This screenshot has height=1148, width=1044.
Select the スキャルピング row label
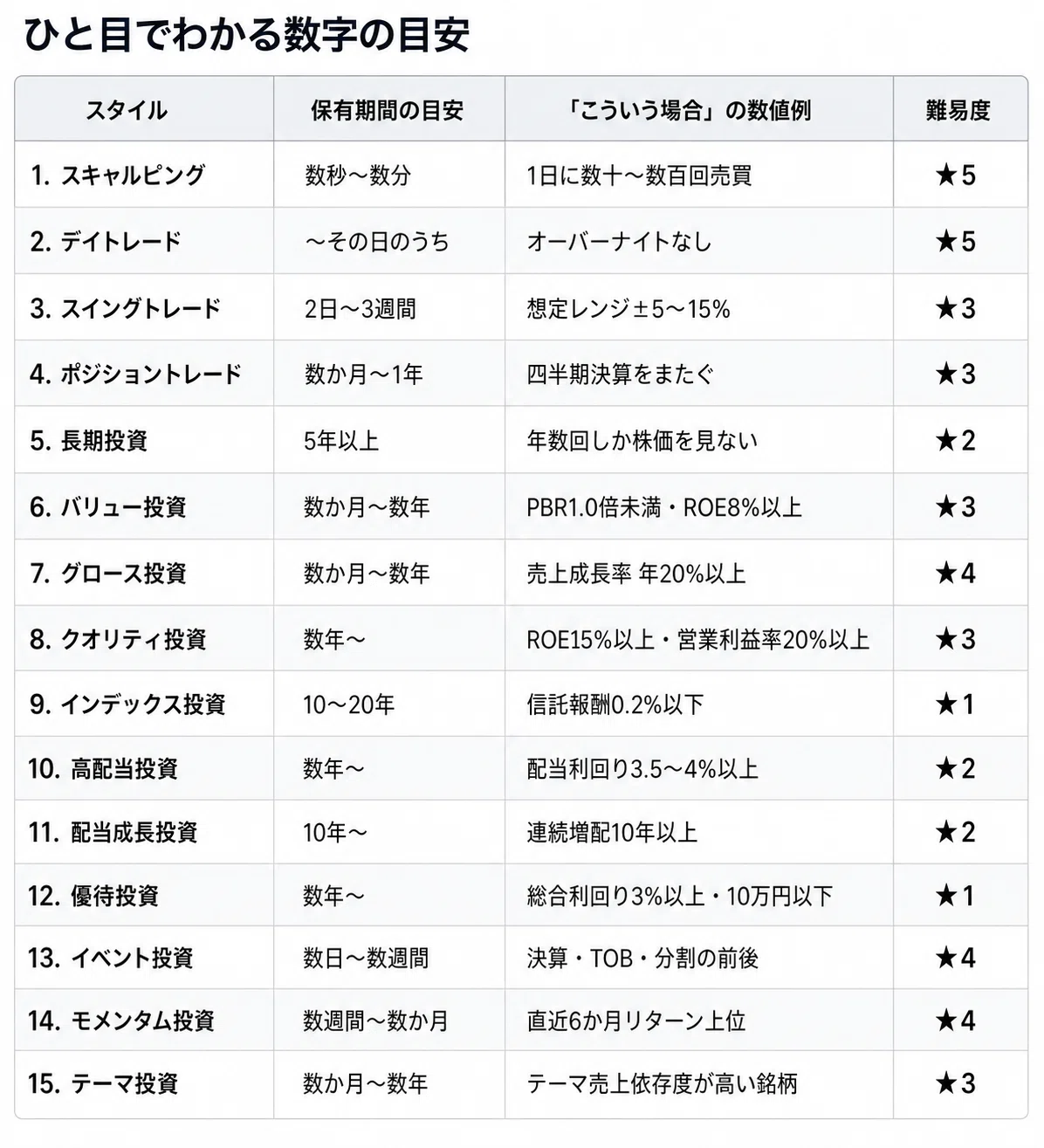click(x=118, y=175)
